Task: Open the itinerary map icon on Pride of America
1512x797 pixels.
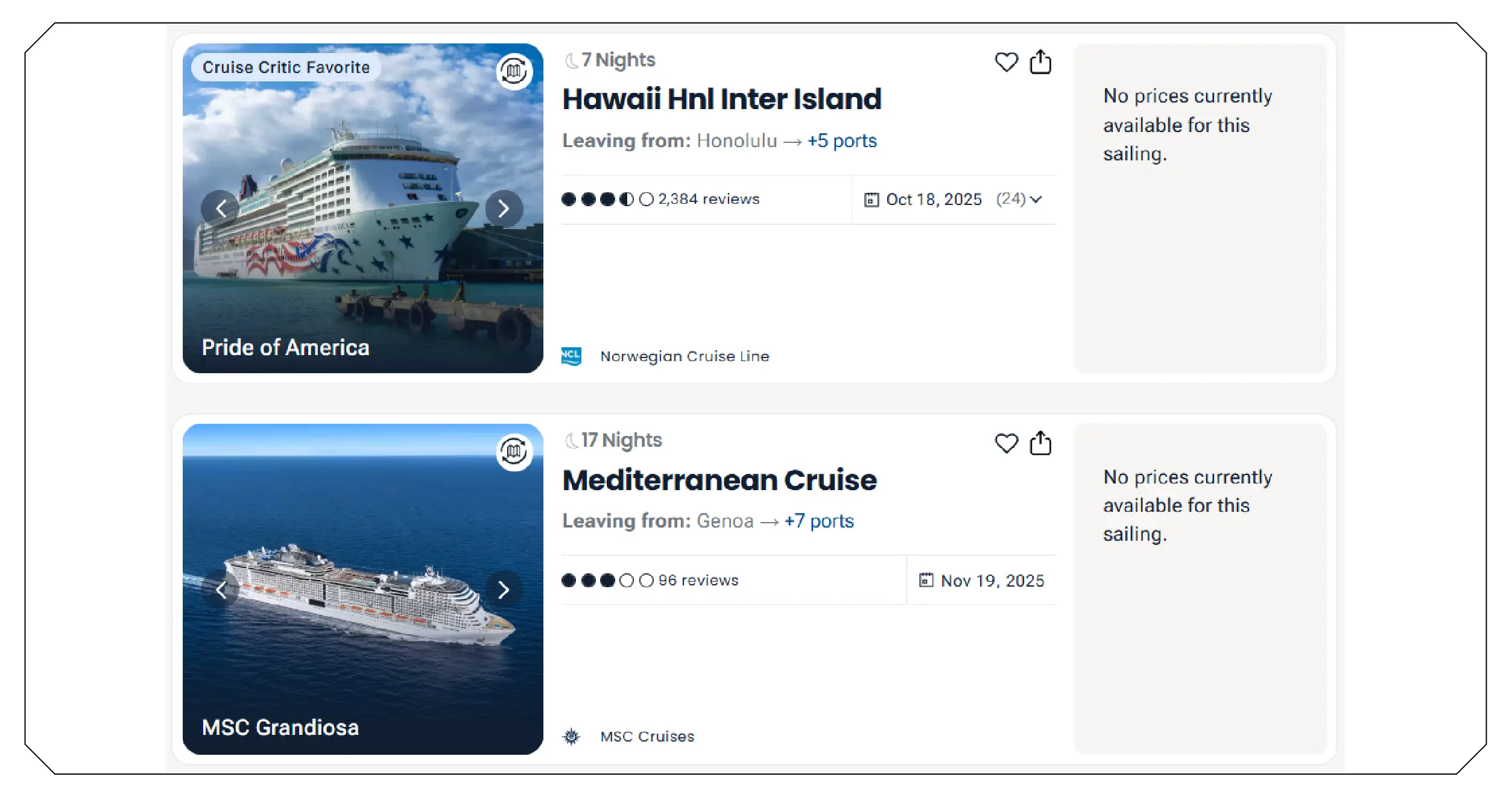Action: [514, 71]
